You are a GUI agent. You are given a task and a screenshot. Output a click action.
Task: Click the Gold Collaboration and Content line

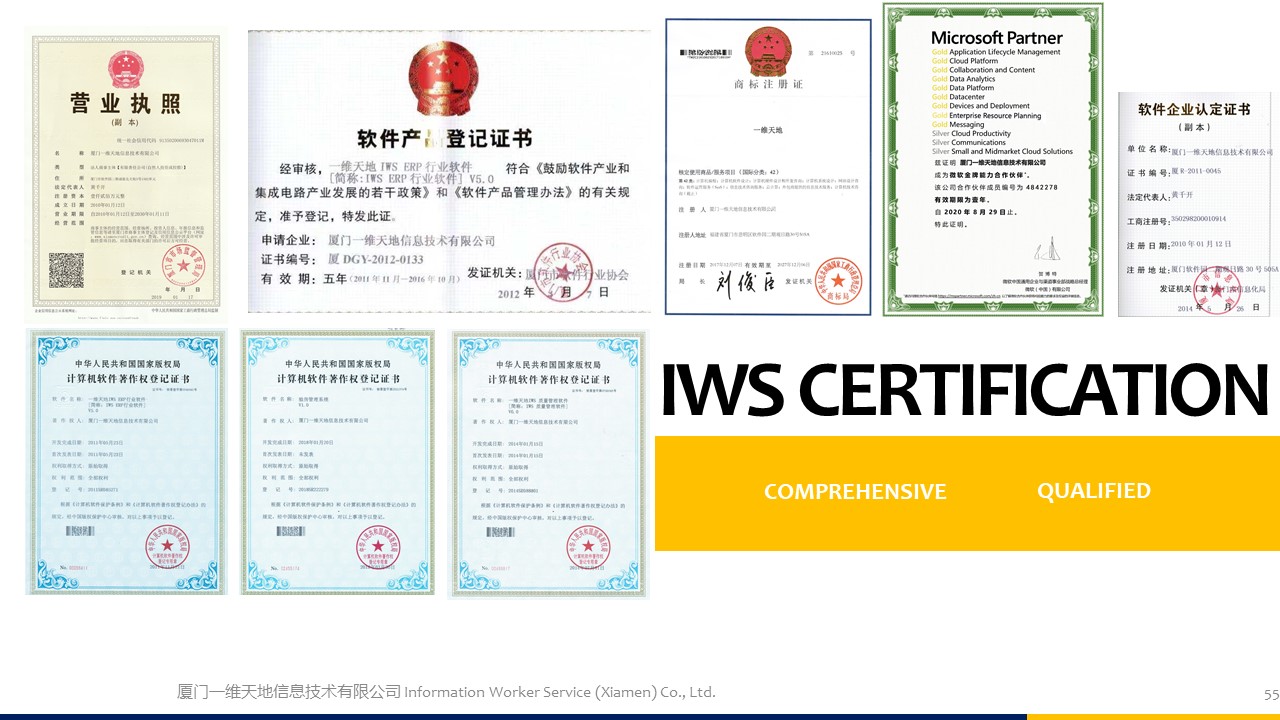[983, 70]
